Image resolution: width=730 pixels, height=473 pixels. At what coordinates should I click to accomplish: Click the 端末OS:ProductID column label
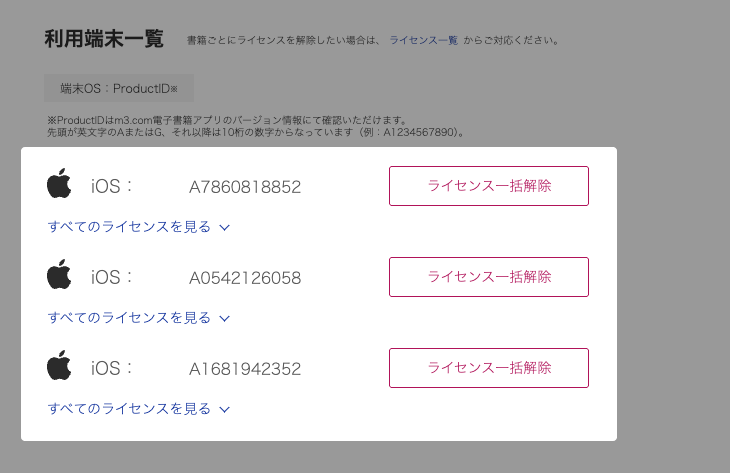click(x=118, y=88)
